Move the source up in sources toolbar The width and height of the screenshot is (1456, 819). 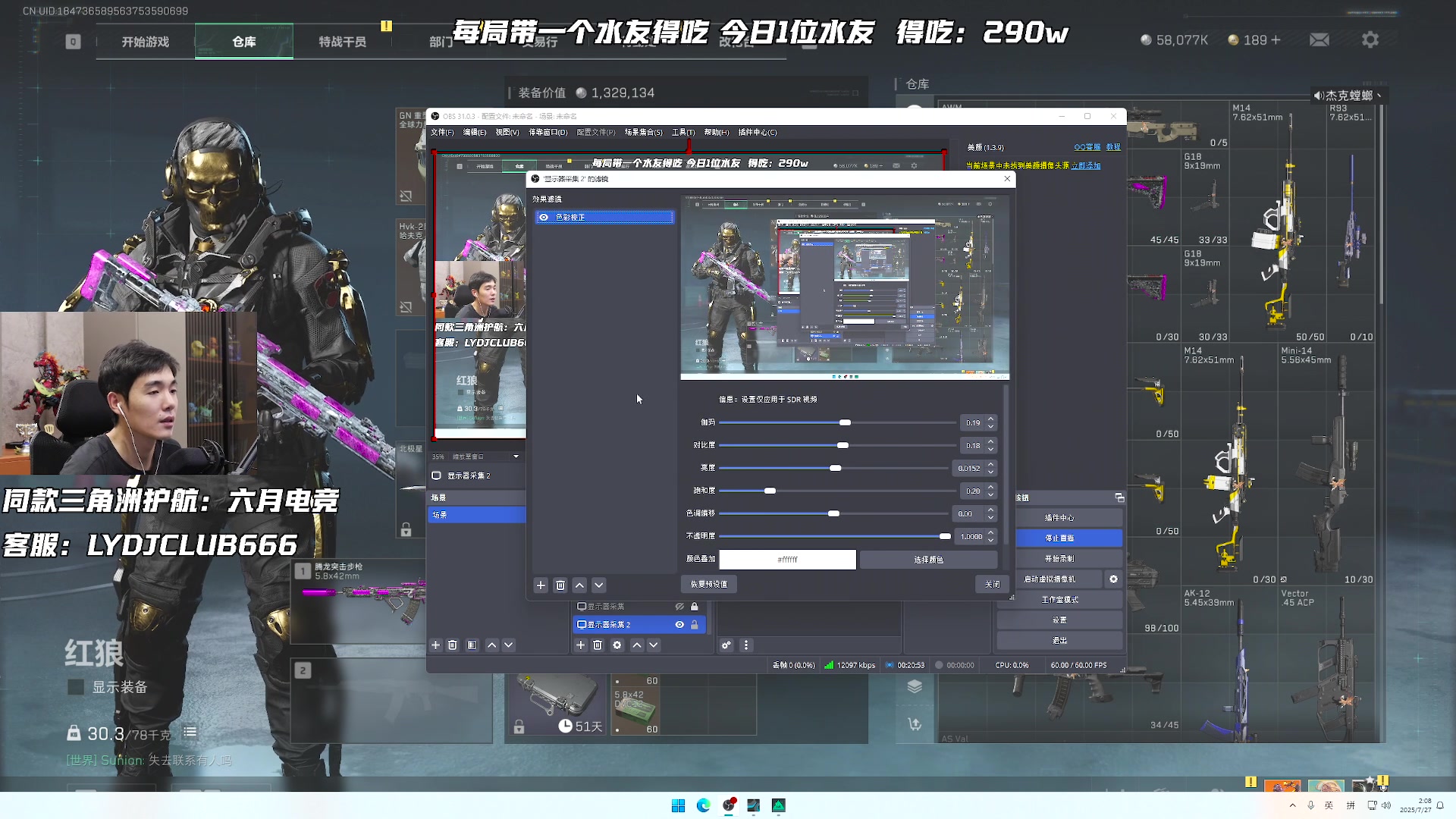(x=637, y=645)
